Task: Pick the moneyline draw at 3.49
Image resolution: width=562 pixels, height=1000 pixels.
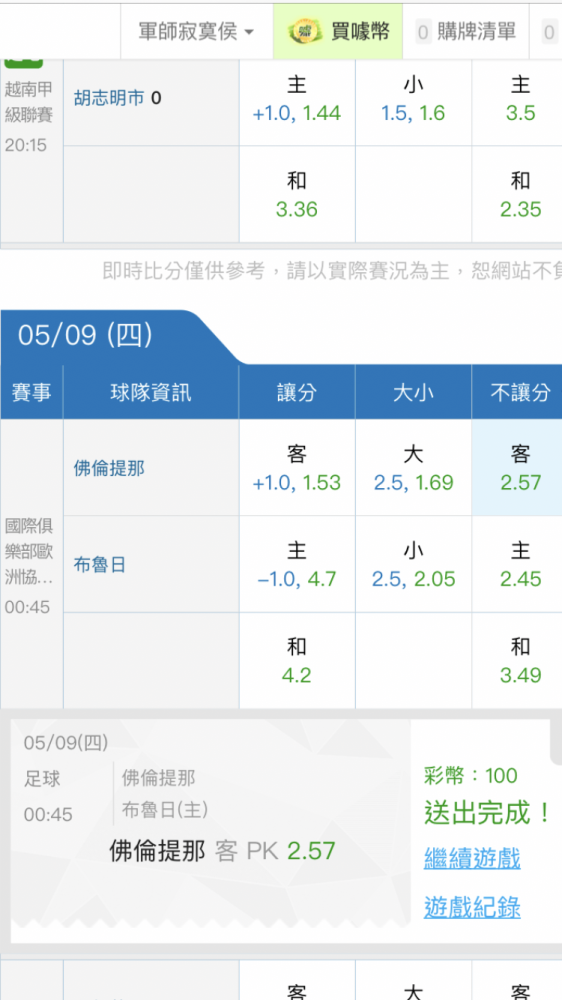Action: (517, 661)
